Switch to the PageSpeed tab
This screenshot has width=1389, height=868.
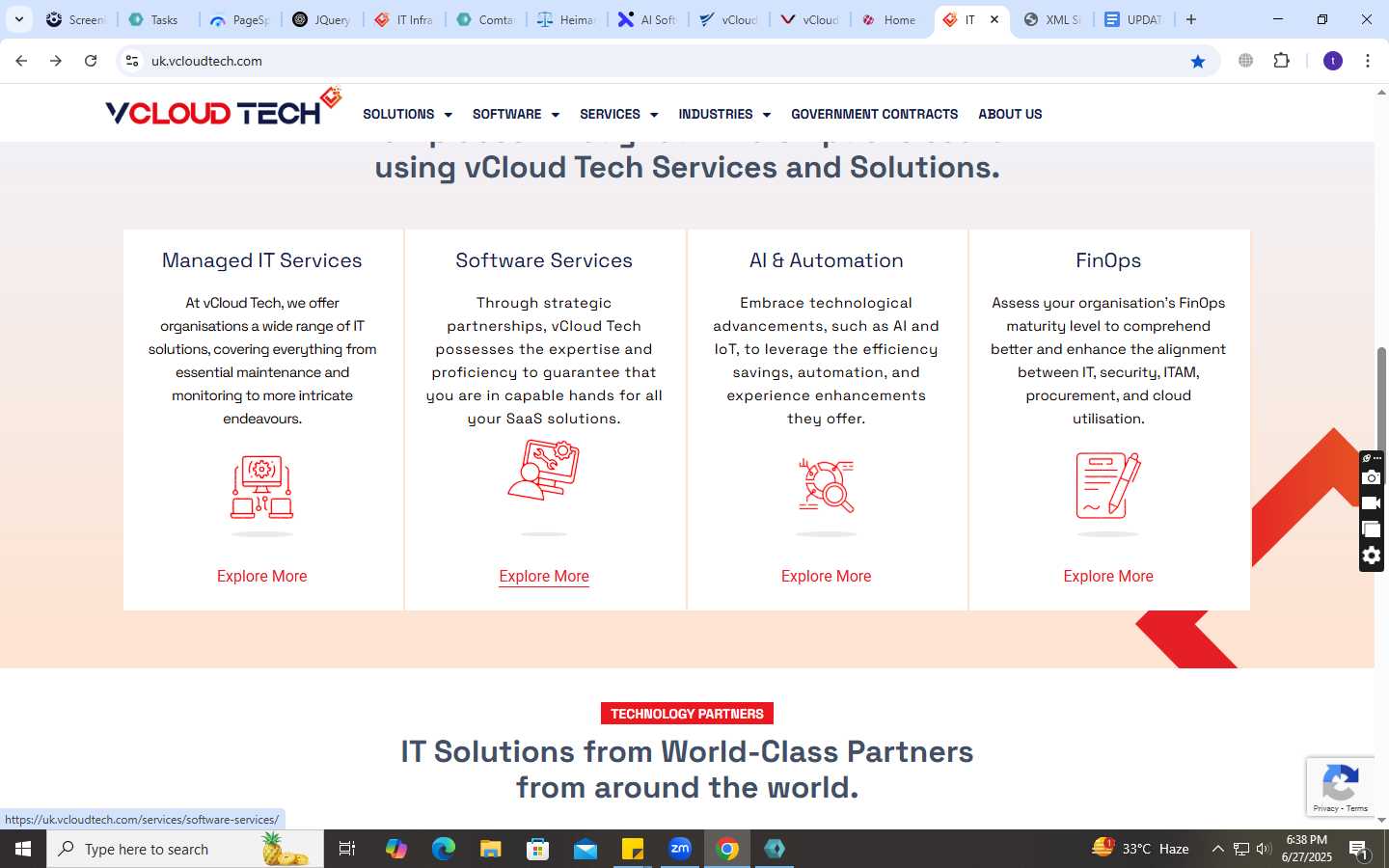click(239, 19)
